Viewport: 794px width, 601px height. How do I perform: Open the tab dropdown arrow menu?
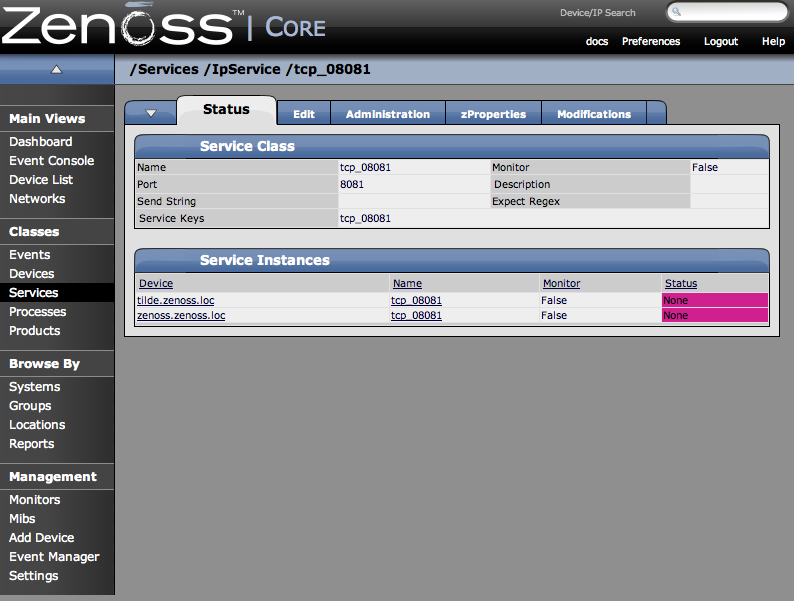(151, 113)
